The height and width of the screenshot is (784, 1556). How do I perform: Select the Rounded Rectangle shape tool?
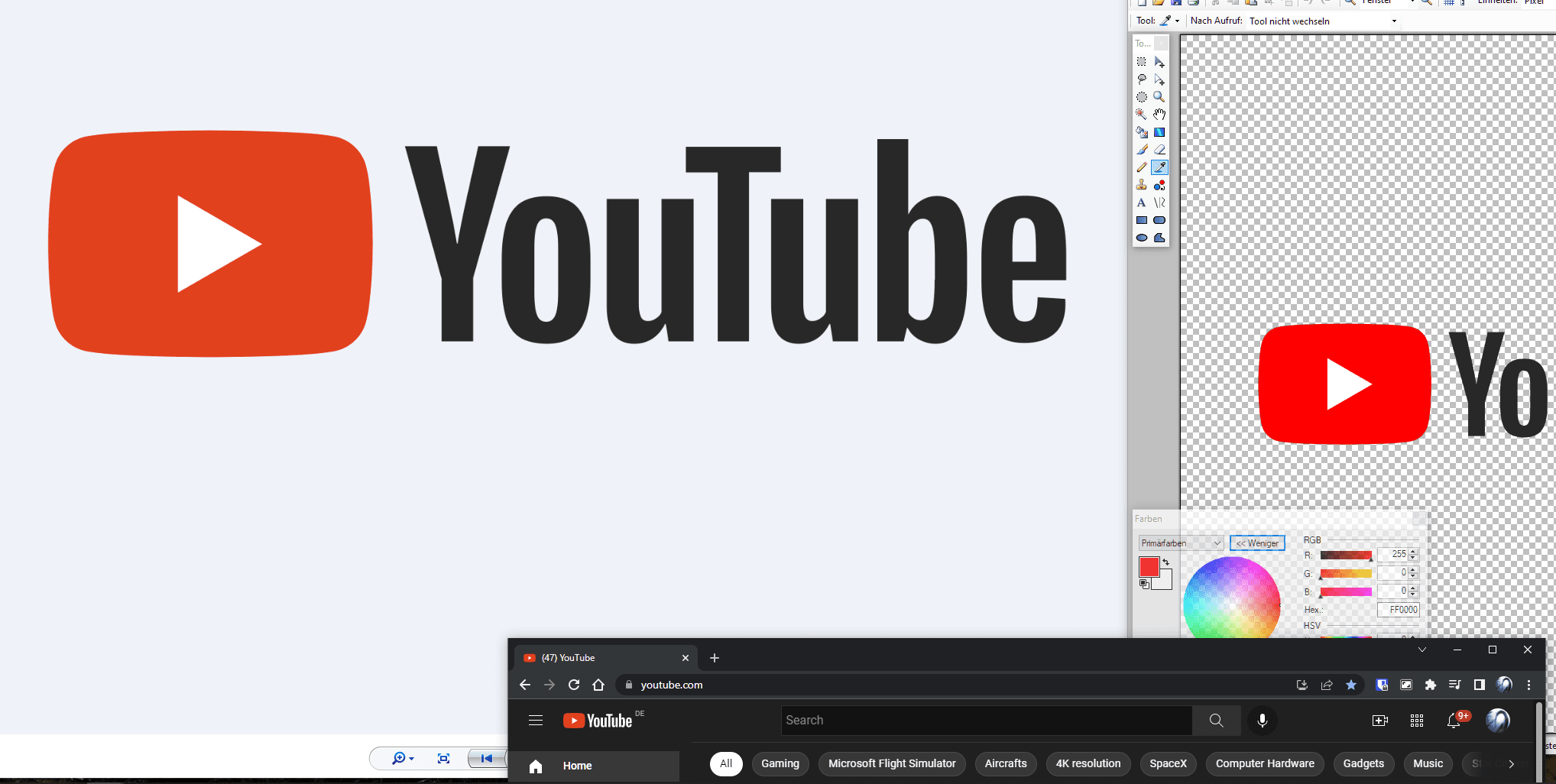pos(1159,220)
